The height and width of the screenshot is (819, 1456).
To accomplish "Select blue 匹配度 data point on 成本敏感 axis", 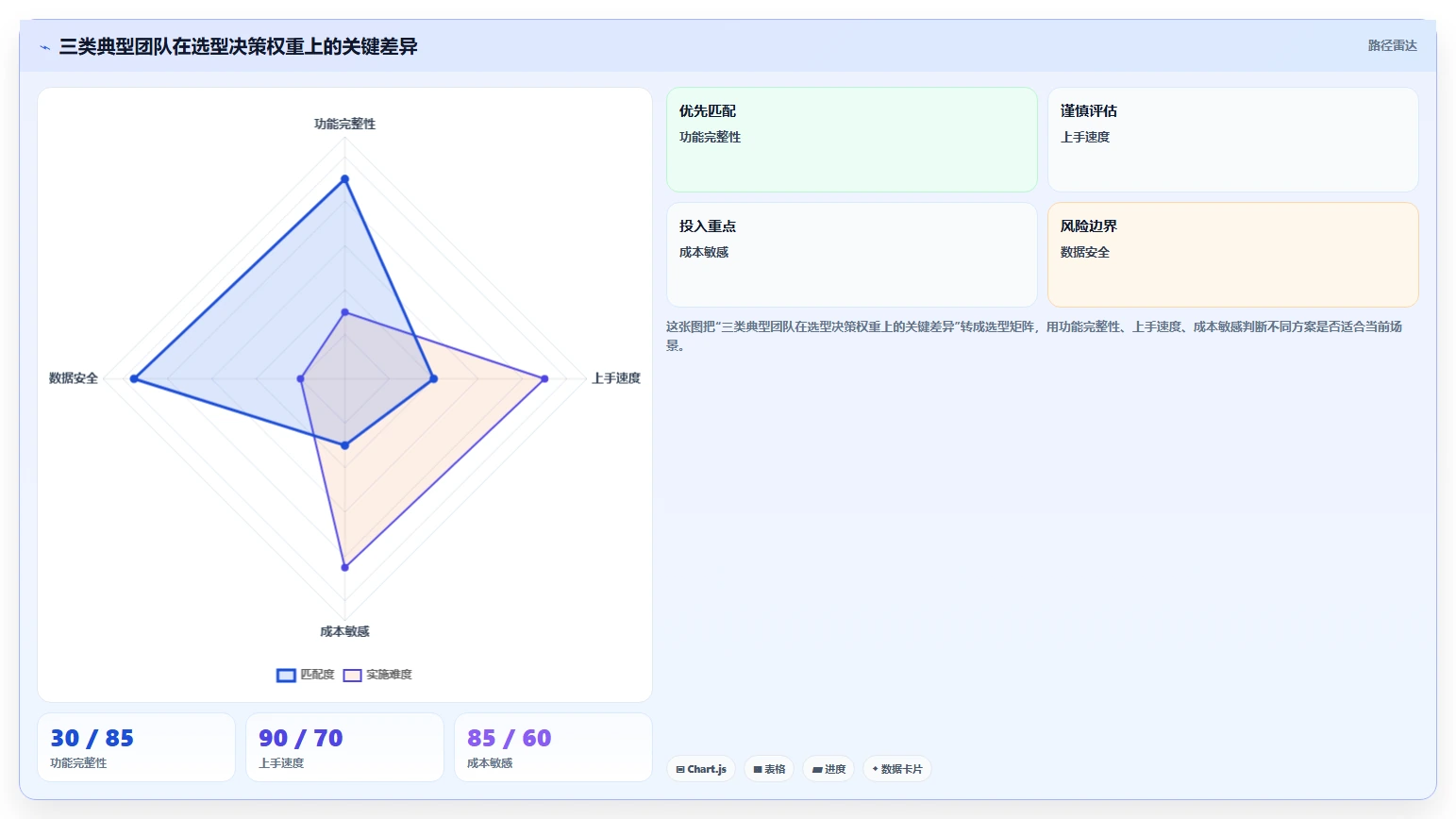I will [344, 445].
